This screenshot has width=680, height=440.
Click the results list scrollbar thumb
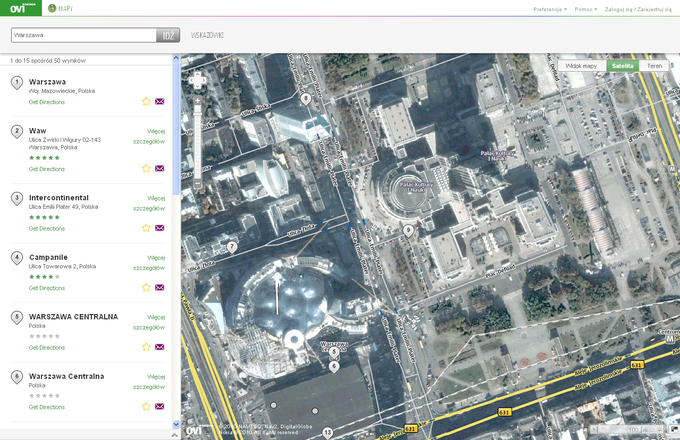(176, 128)
